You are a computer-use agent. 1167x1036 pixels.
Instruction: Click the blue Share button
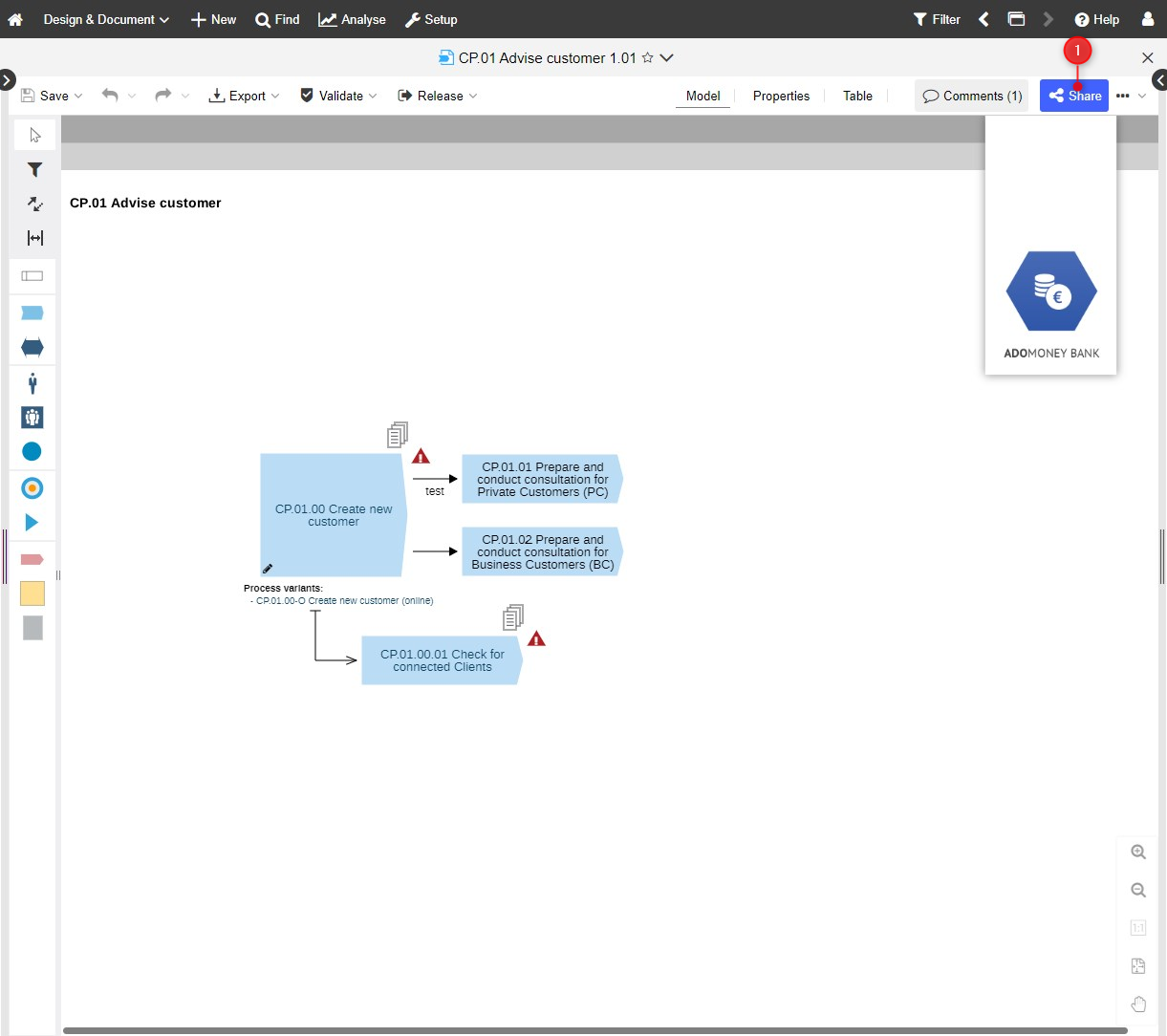point(1074,96)
